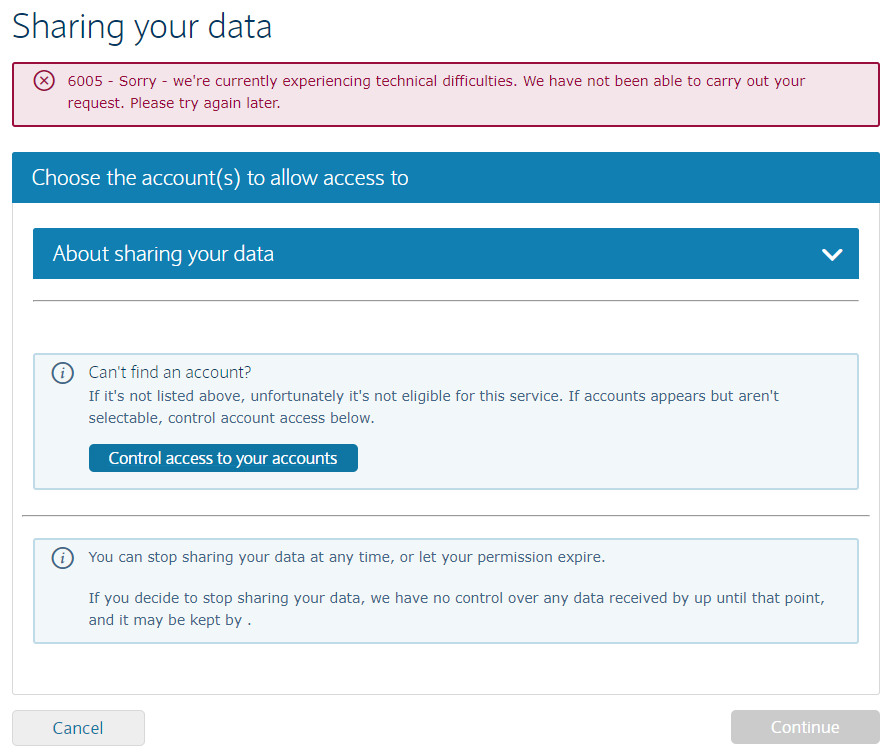Click the 'control account access below' text line

(x=231, y=418)
